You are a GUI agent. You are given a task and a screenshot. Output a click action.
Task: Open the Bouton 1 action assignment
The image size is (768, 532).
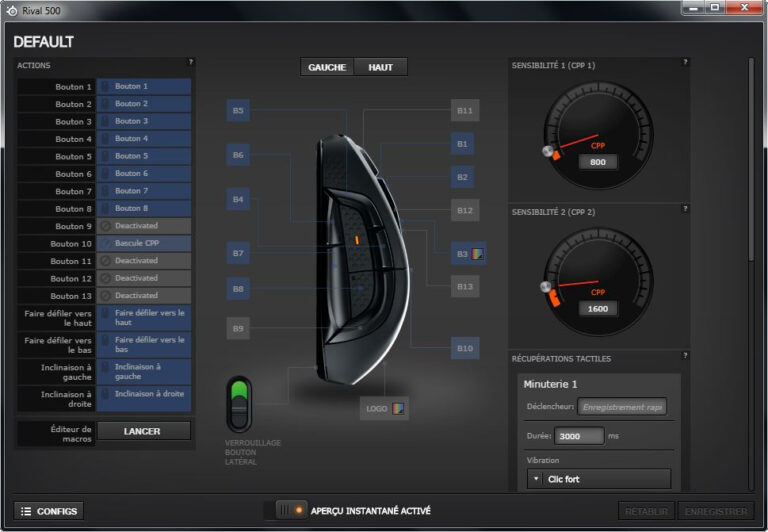click(144, 86)
